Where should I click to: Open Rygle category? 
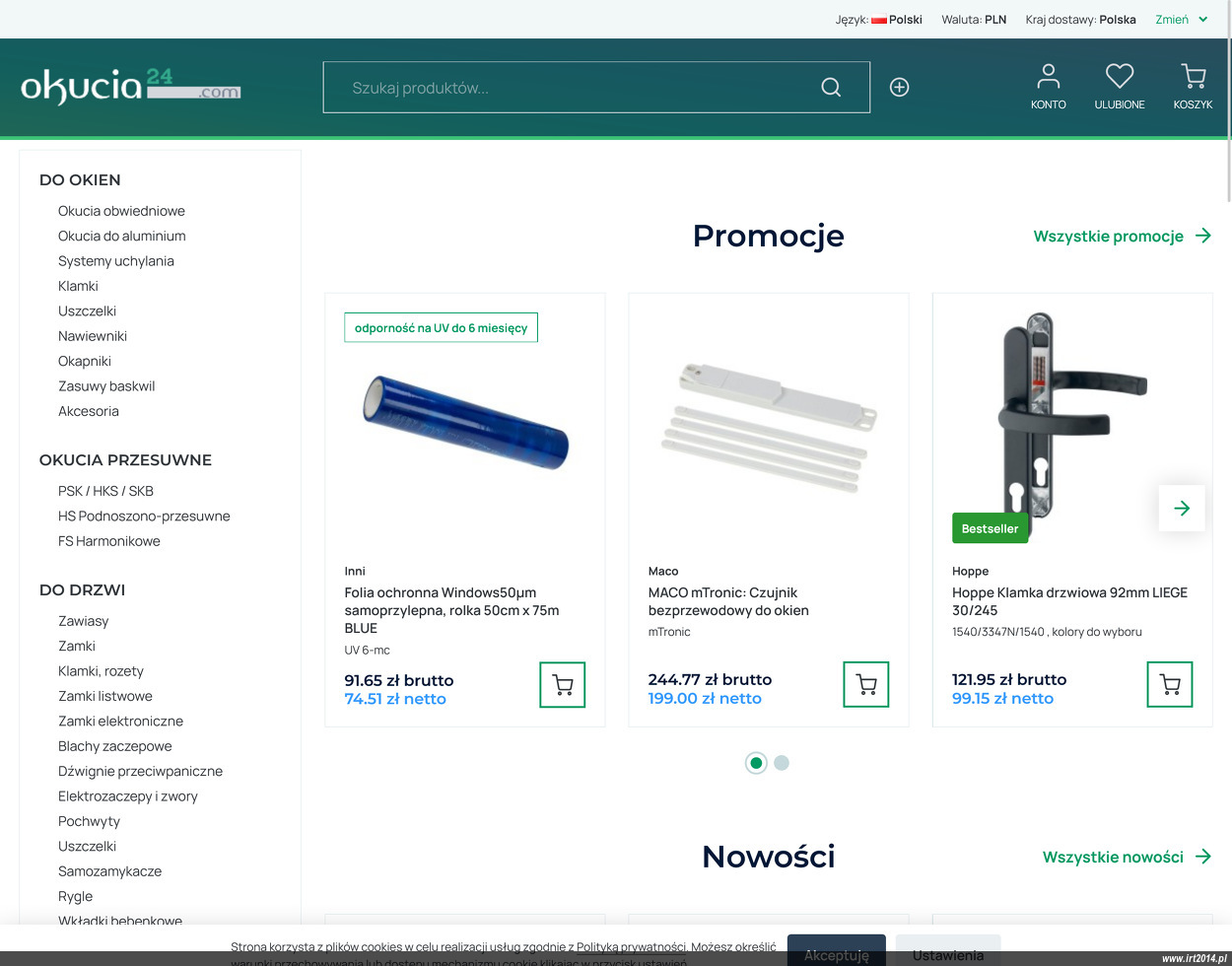[x=75, y=896]
